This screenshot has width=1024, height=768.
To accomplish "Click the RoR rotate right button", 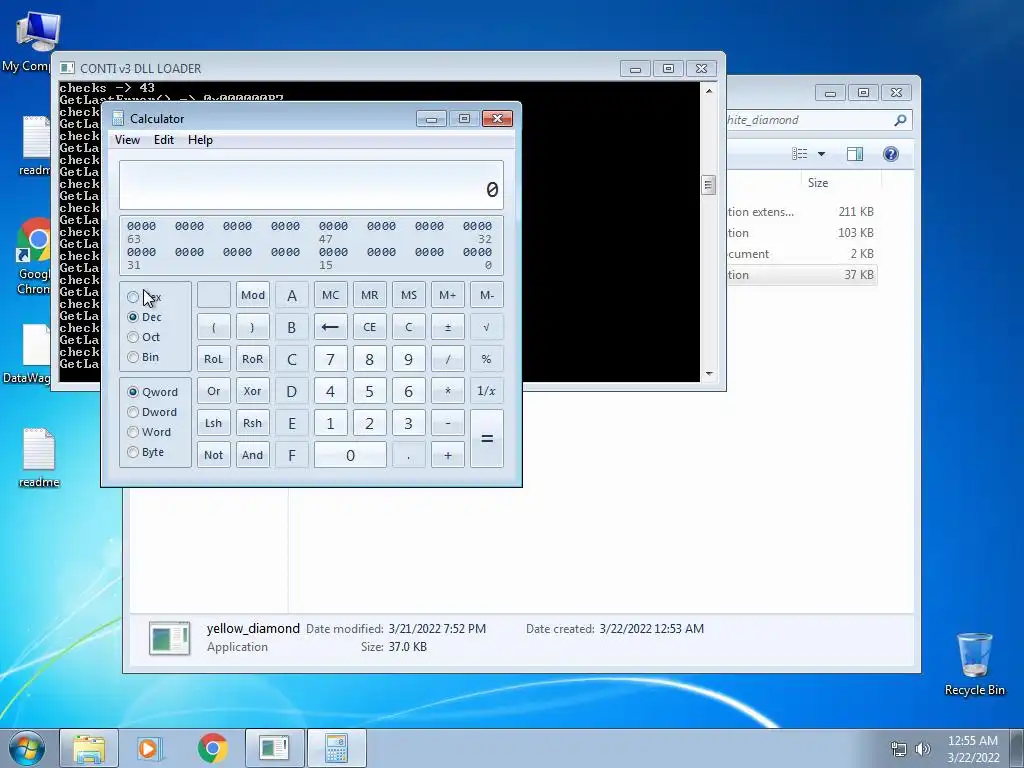I will [253, 359].
